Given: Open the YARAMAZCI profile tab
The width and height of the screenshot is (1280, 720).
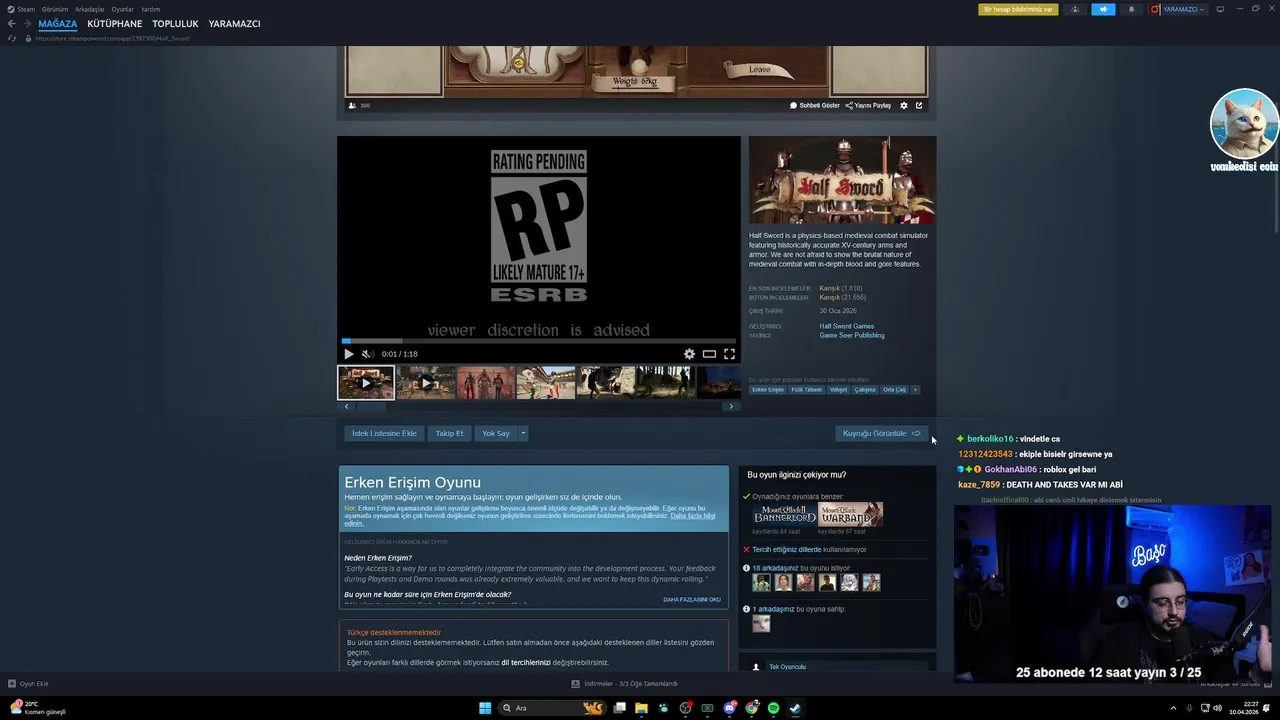Looking at the screenshot, I should coord(234,24).
